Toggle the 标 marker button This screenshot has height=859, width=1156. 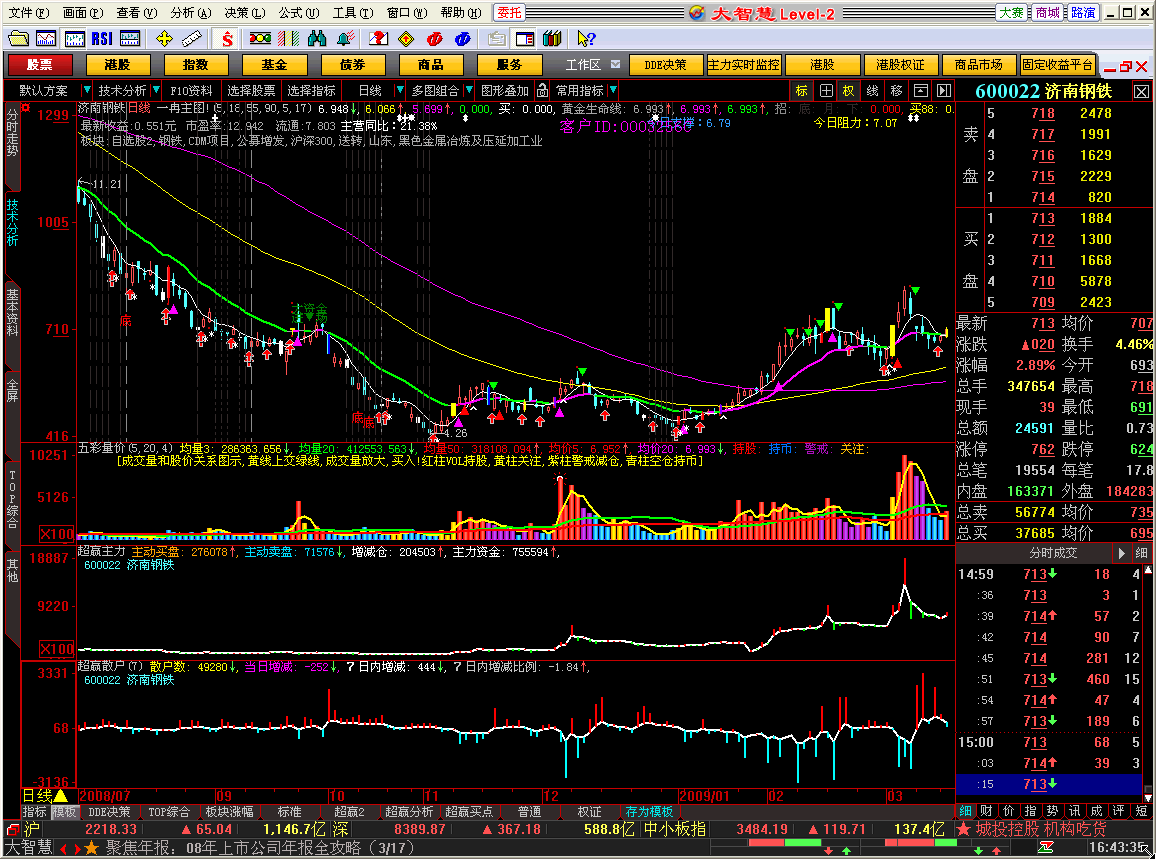pyautogui.click(x=801, y=91)
